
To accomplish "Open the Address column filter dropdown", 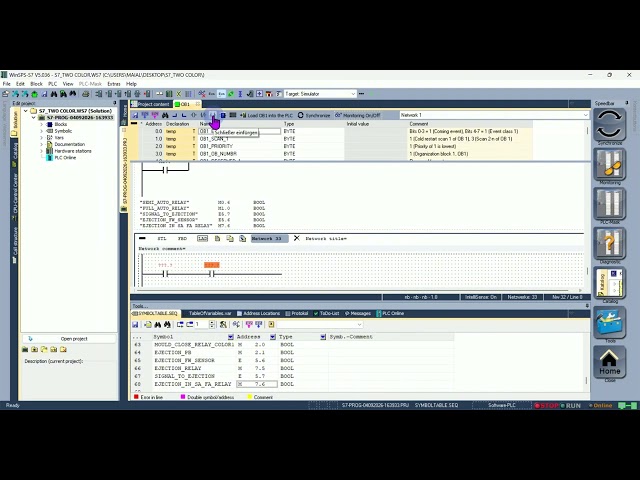I will [x=273, y=337].
